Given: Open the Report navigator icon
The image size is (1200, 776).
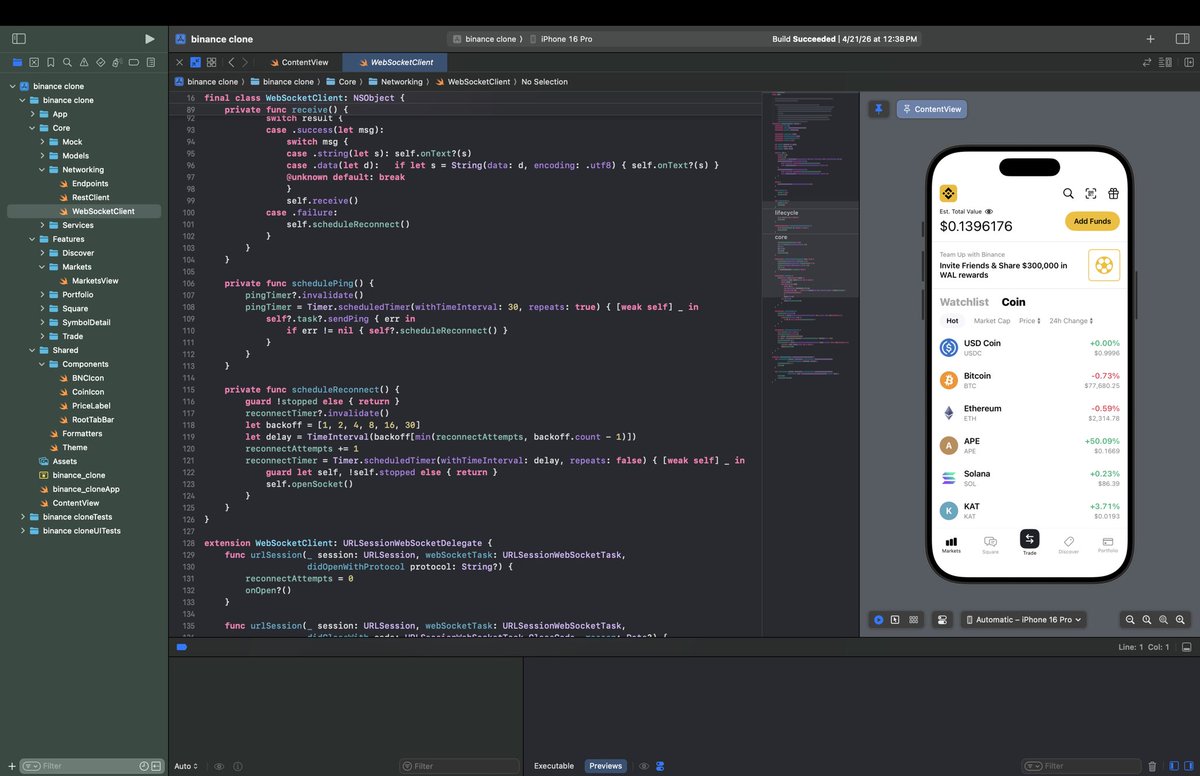Looking at the screenshot, I should click(x=151, y=61).
